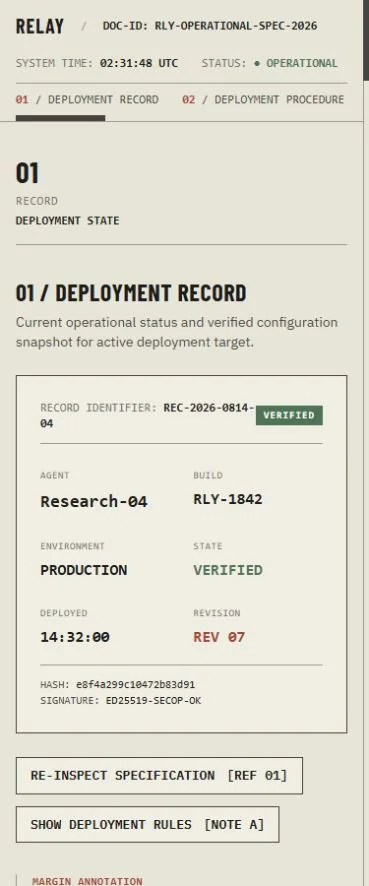Select record identifier REC-2026-0814-04
Viewport: 369px width, 886px height.
[147, 415]
